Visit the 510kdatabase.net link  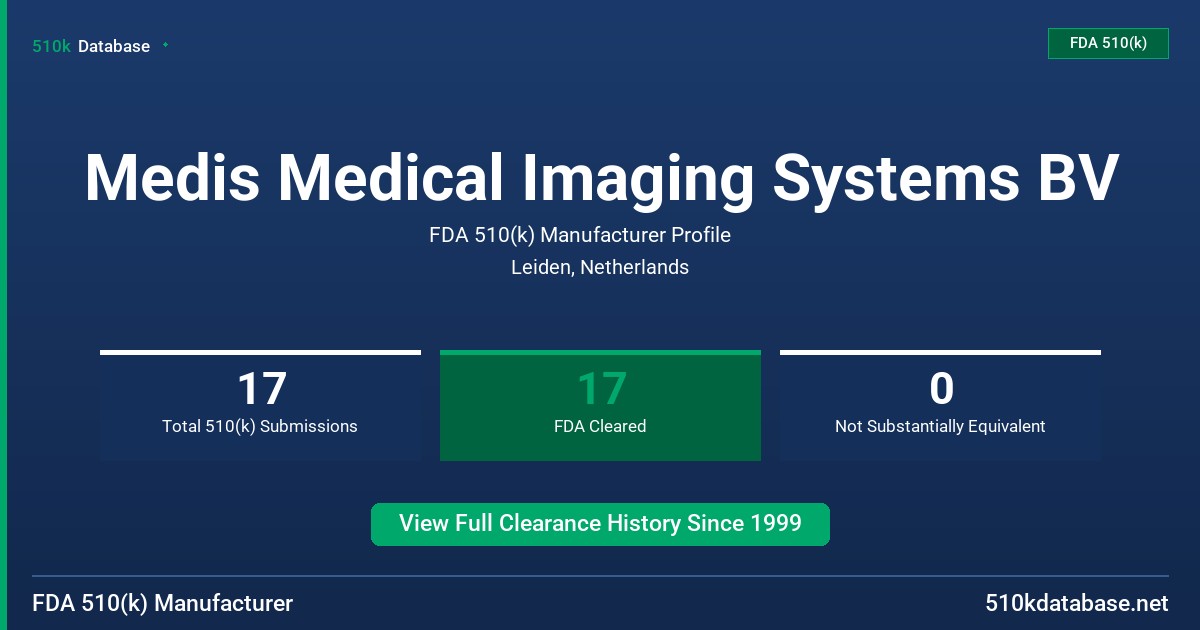[1076, 604]
